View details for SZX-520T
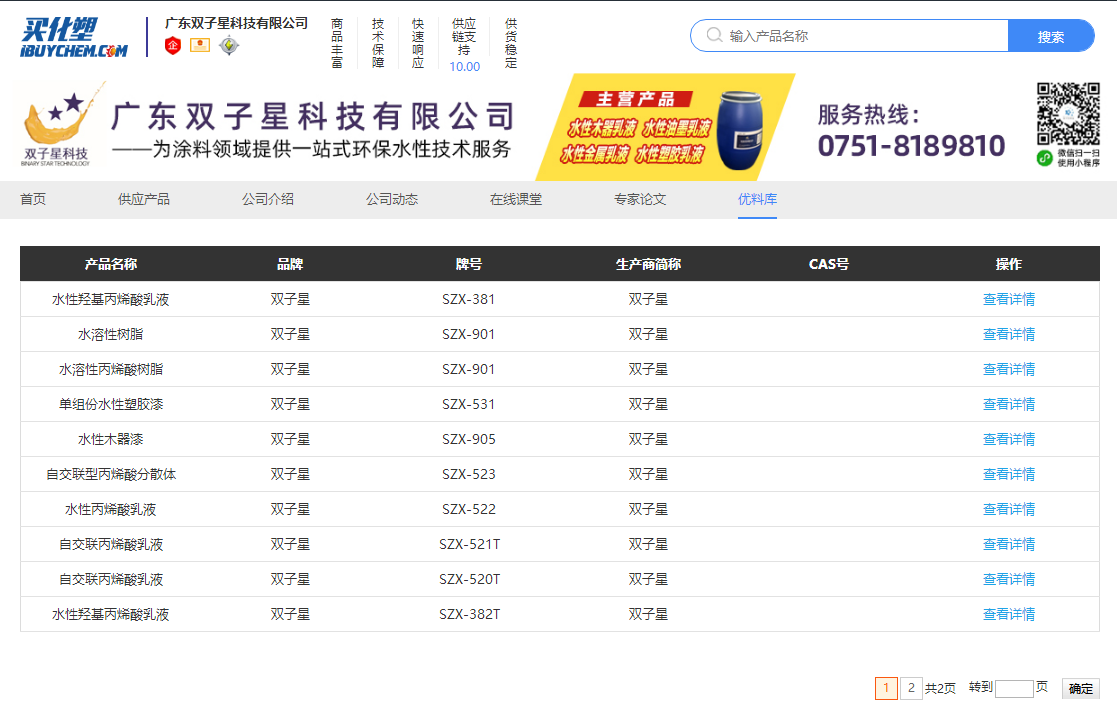The width and height of the screenshot is (1117, 707). tap(1009, 579)
